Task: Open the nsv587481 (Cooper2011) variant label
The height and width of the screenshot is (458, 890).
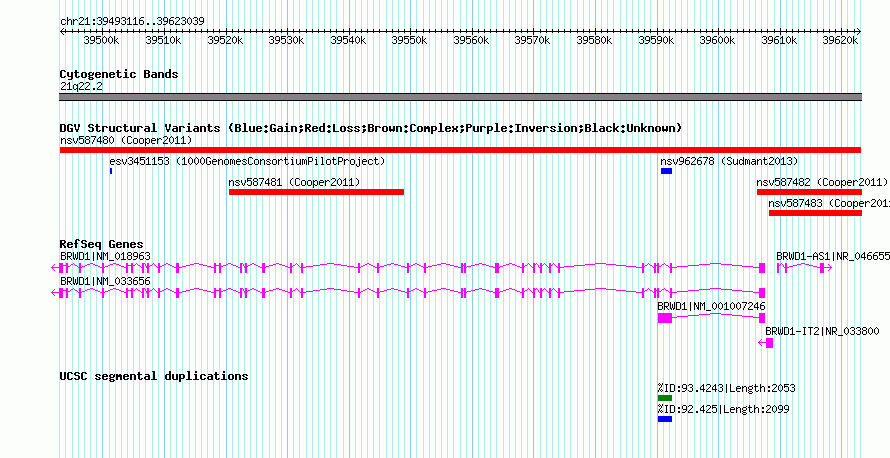Action: (x=295, y=182)
